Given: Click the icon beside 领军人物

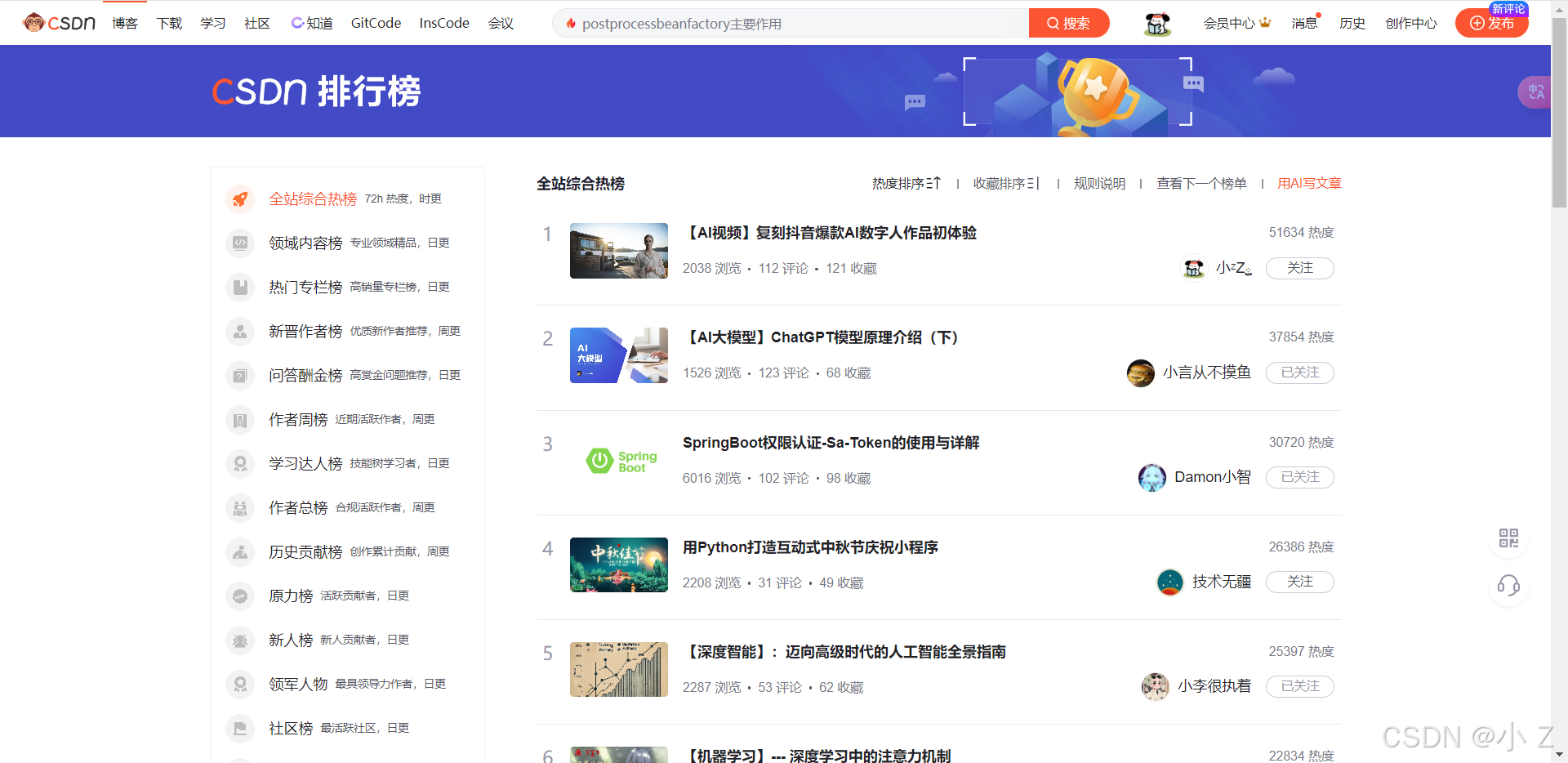Looking at the screenshot, I should pyautogui.click(x=240, y=684).
